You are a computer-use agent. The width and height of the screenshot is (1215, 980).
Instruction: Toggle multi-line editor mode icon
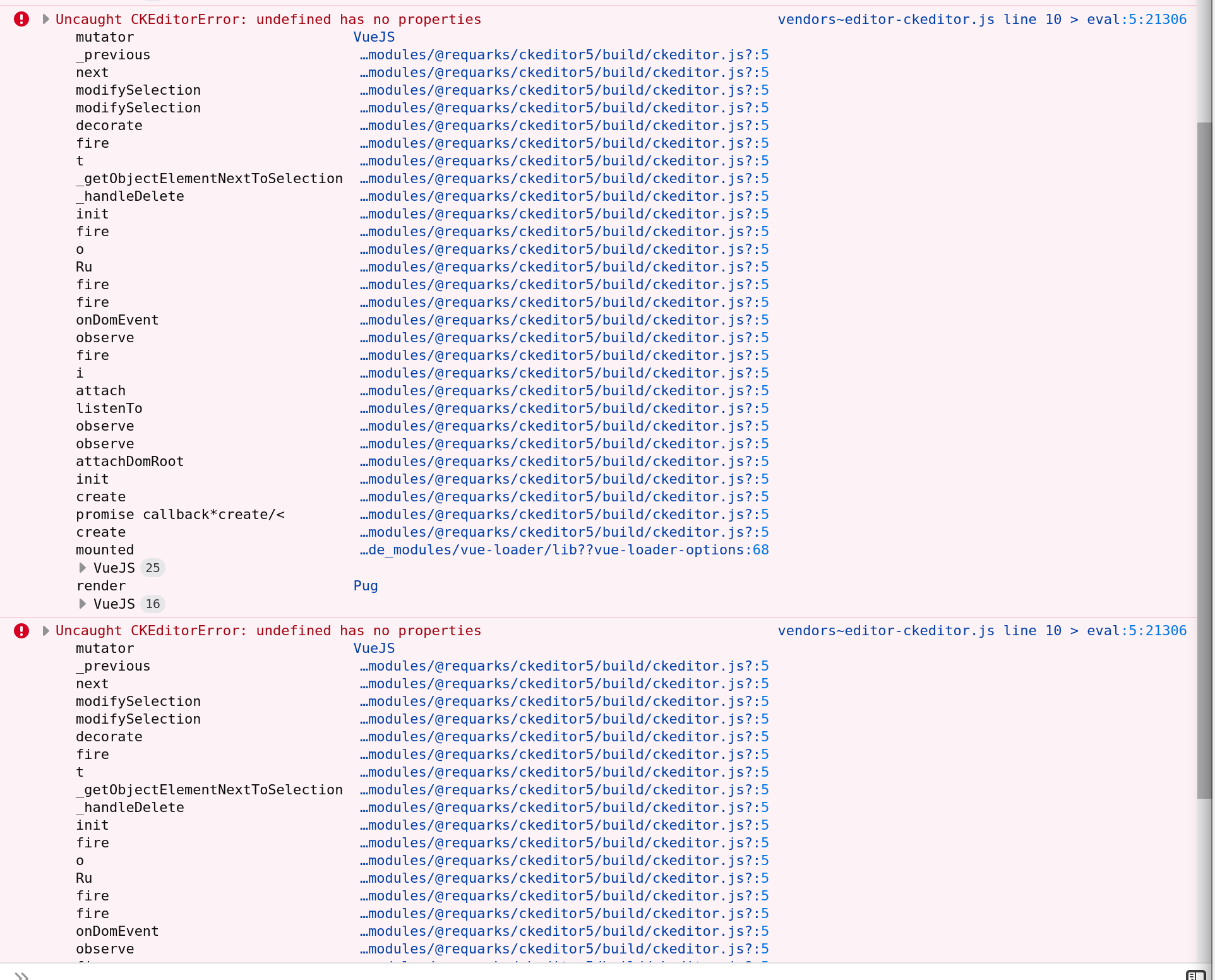1195,975
